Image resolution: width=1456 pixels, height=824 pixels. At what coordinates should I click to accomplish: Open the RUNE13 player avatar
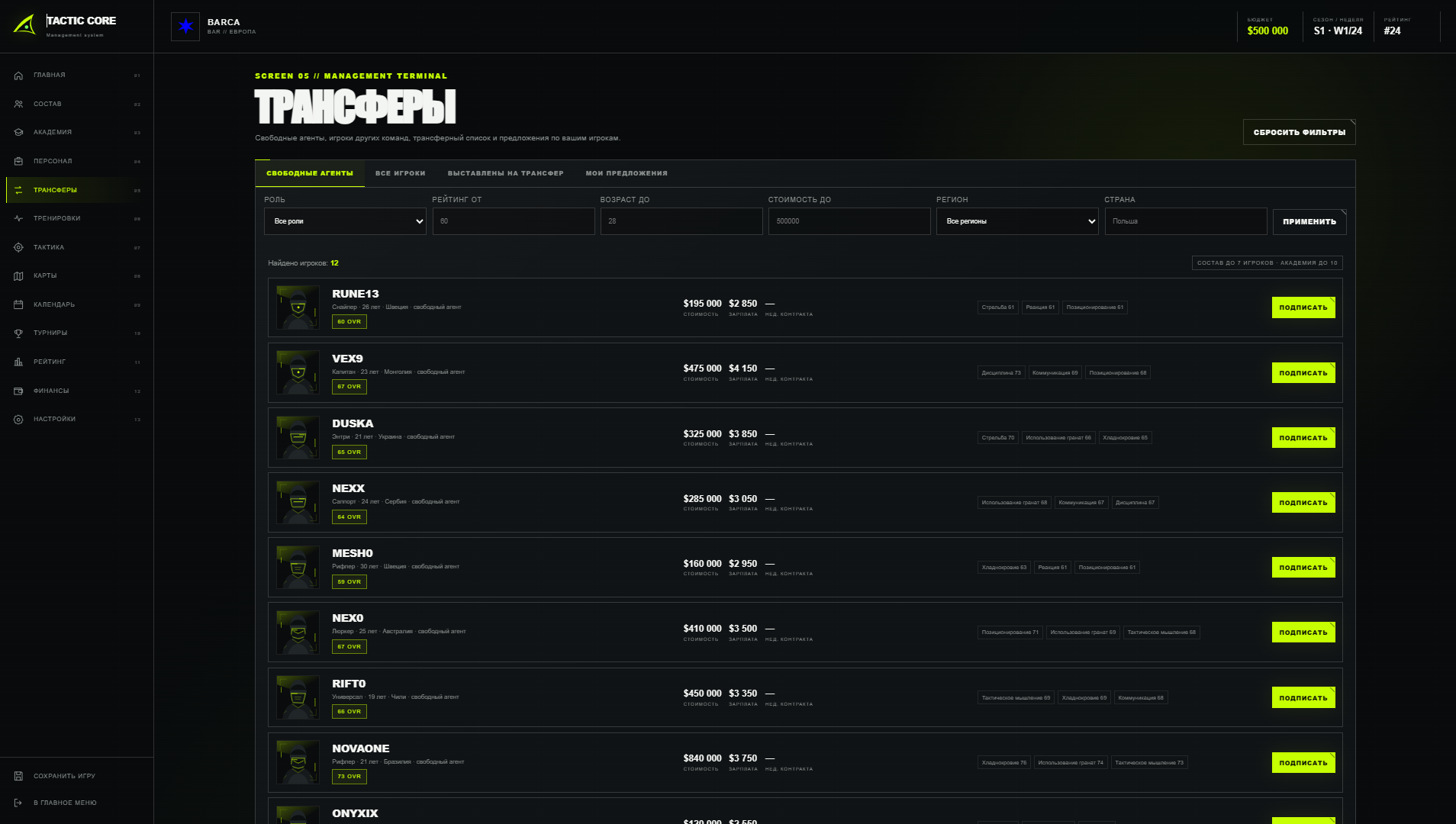[x=298, y=307]
